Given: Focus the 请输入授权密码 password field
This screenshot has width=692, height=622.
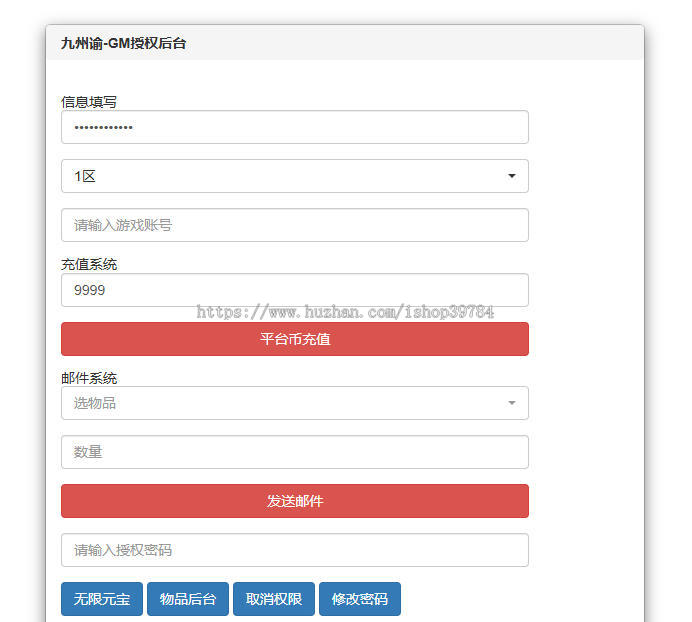Looking at the screenshot, I should pos(295,550).
